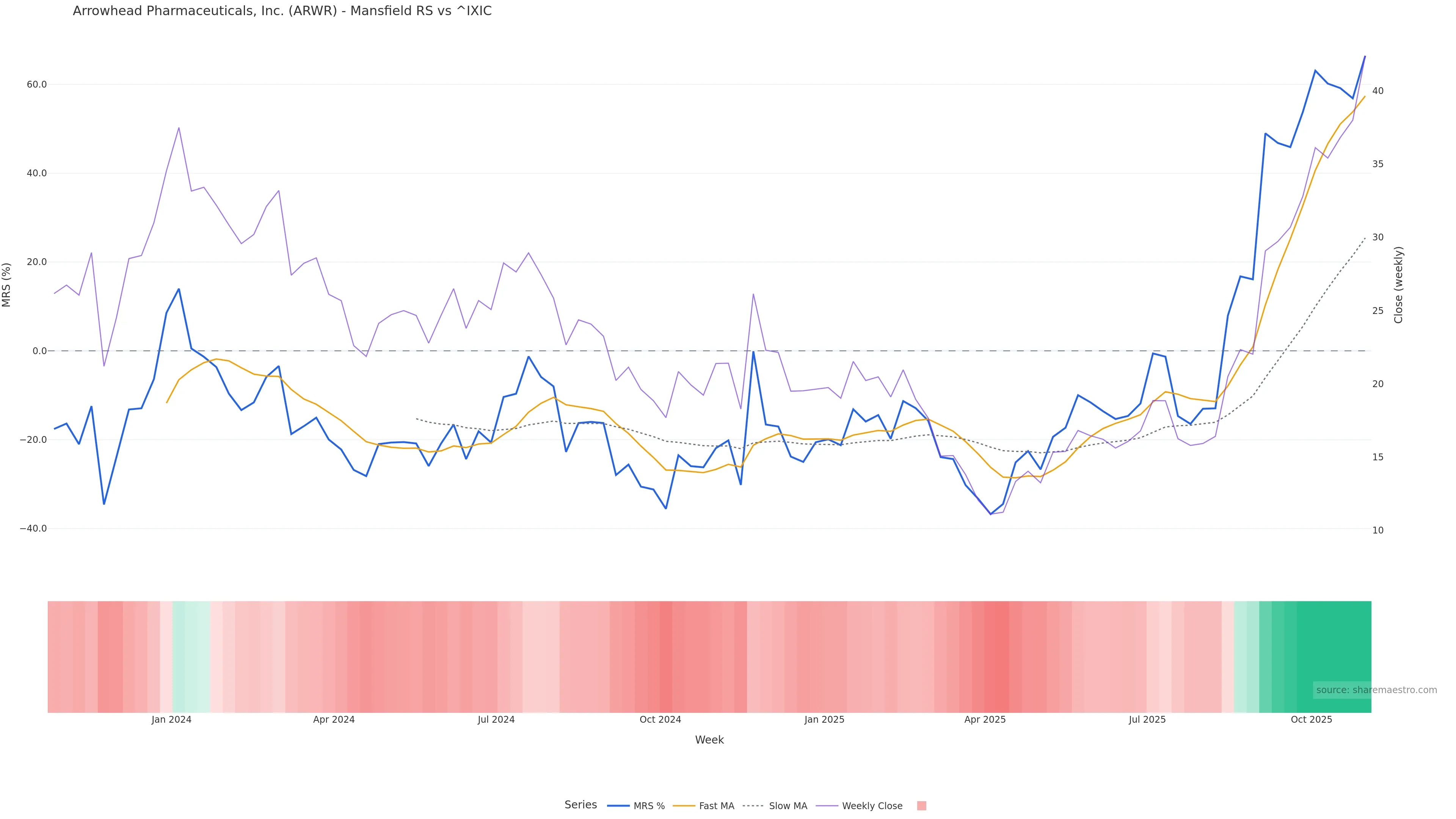This screenshot has height=819, width=1456.
Task: Select the Jul 2025 x-axis label
Action: (1147, 720)
